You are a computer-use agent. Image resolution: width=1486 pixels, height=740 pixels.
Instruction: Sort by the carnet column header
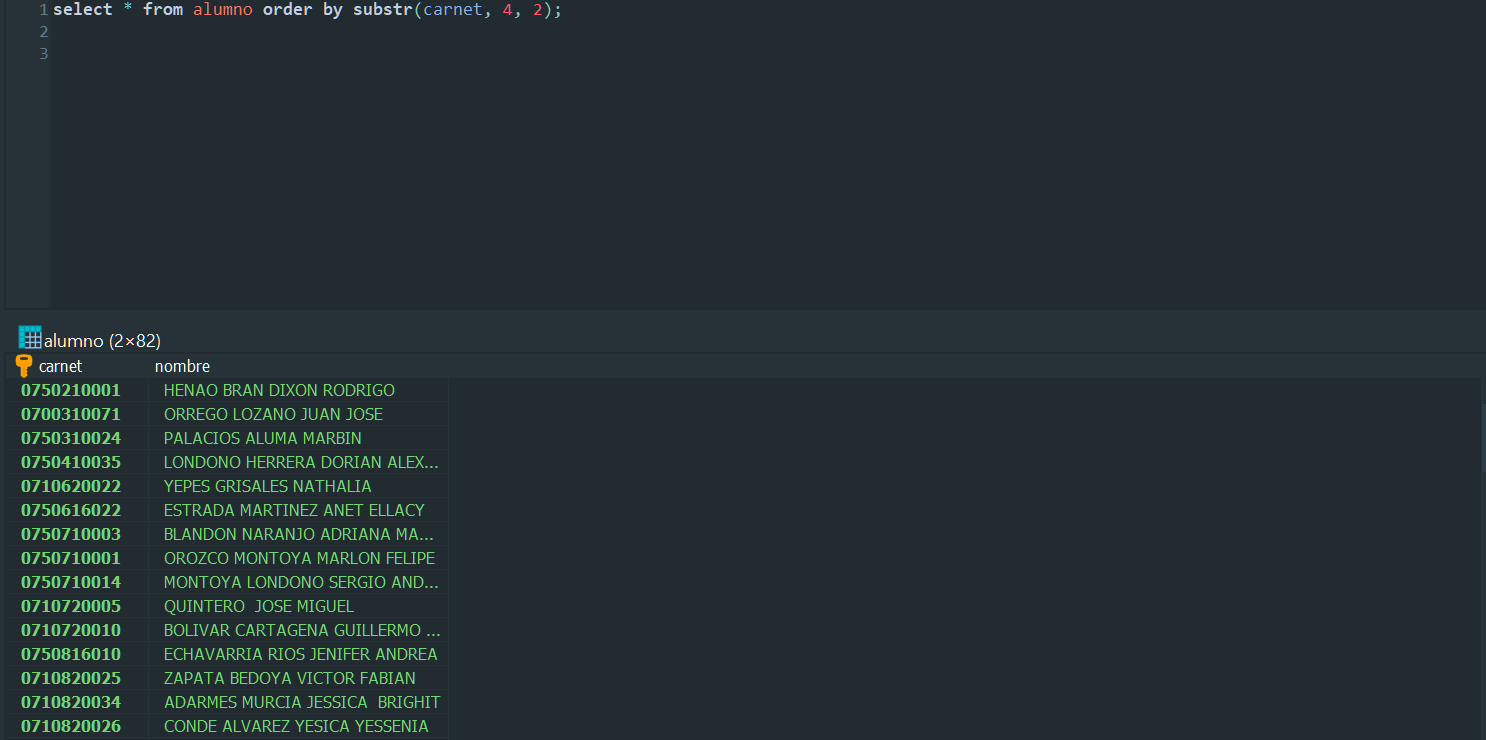pyautogui.click(x=61, y=366)
